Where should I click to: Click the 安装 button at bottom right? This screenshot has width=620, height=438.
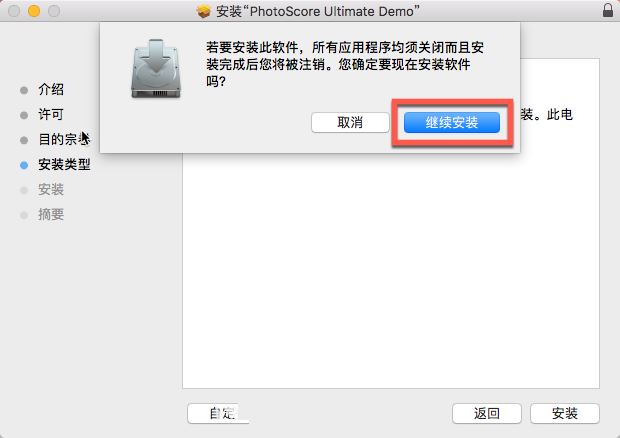pyautogui.click(x=565, y=413)
